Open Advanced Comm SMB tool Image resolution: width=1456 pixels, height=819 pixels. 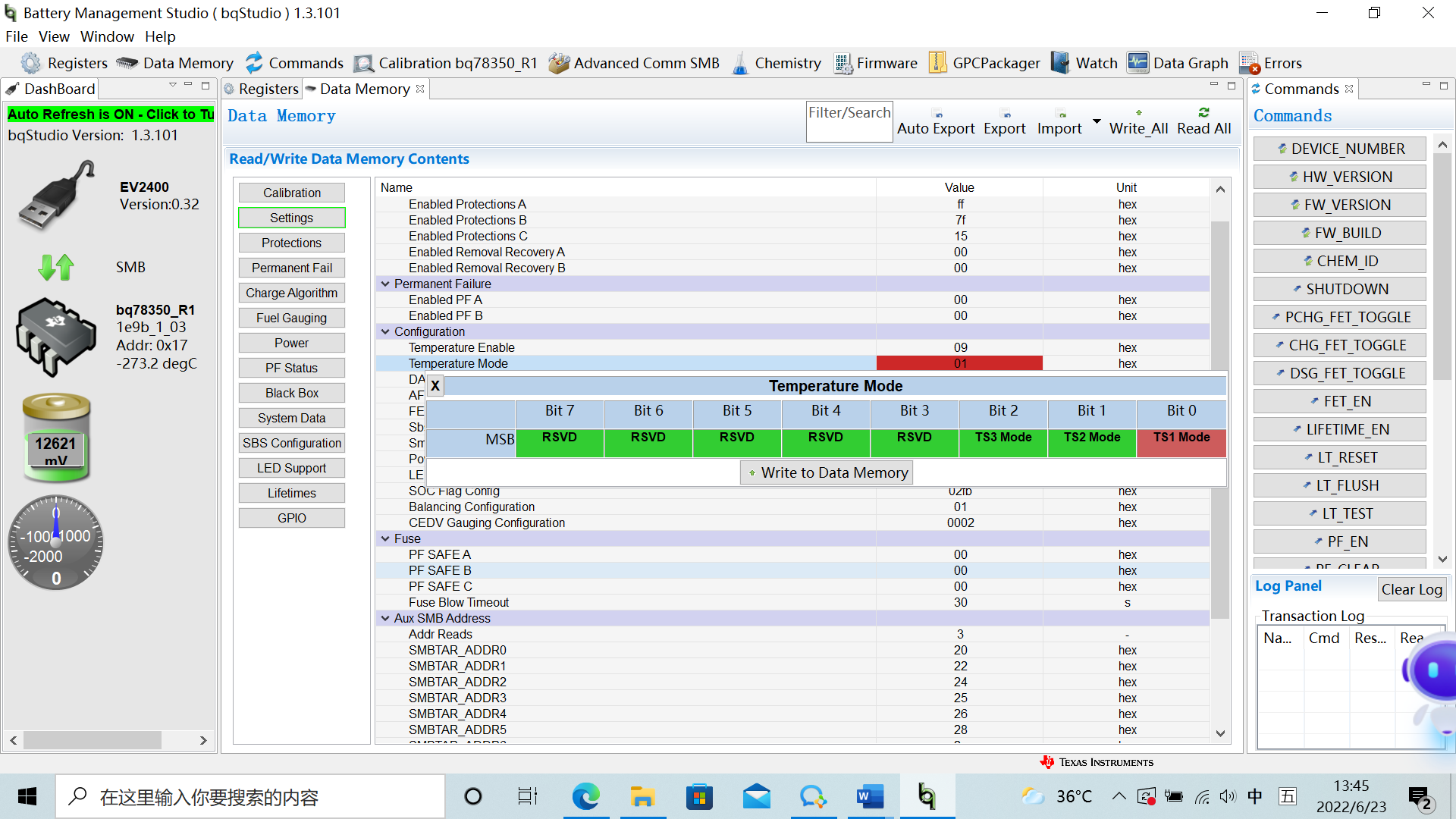click(x=559, y=63)
